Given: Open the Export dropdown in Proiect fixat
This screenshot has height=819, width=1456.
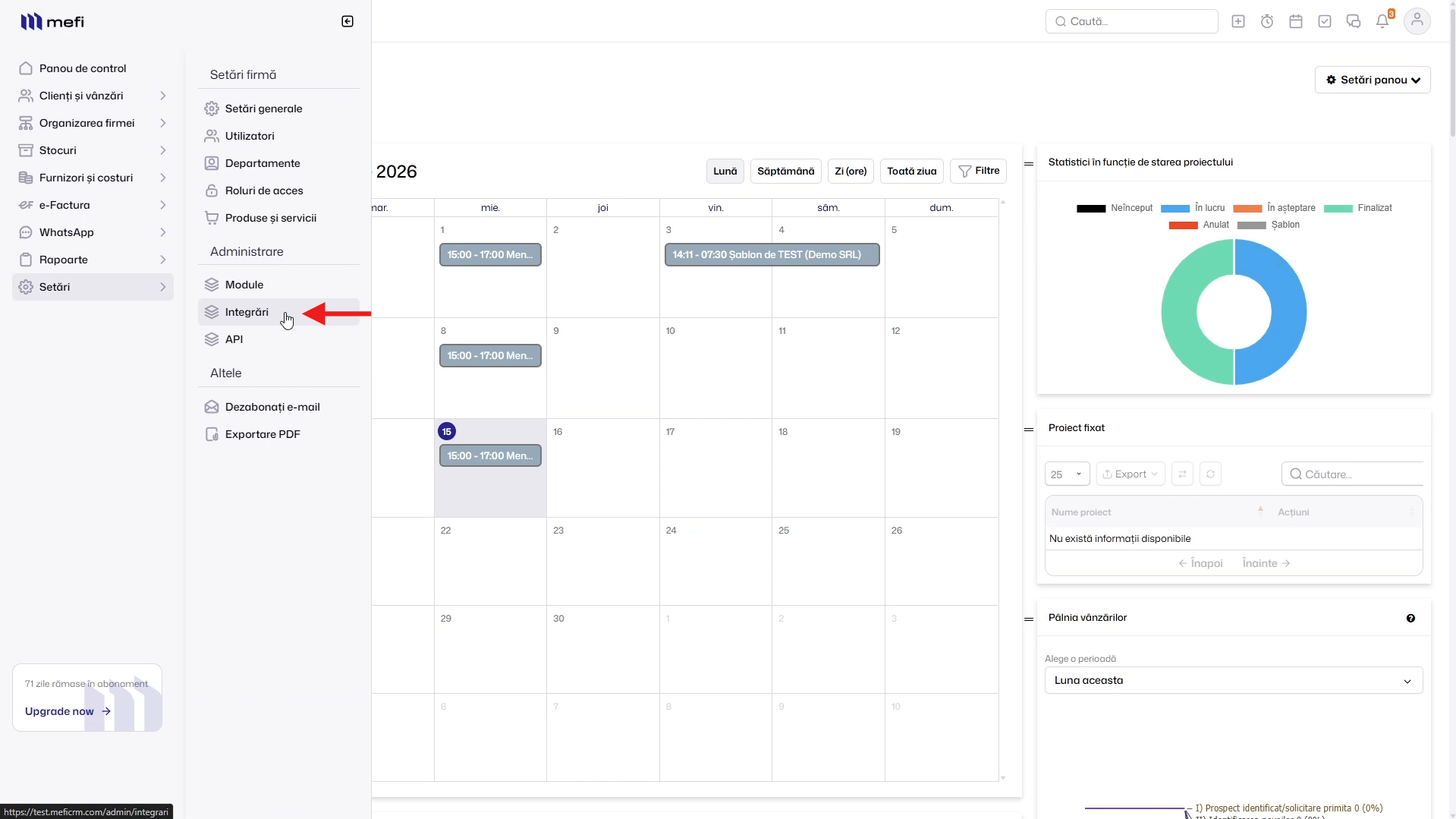Looking at the screenshot, I should pyautogui.click(x=1131, y=474).
